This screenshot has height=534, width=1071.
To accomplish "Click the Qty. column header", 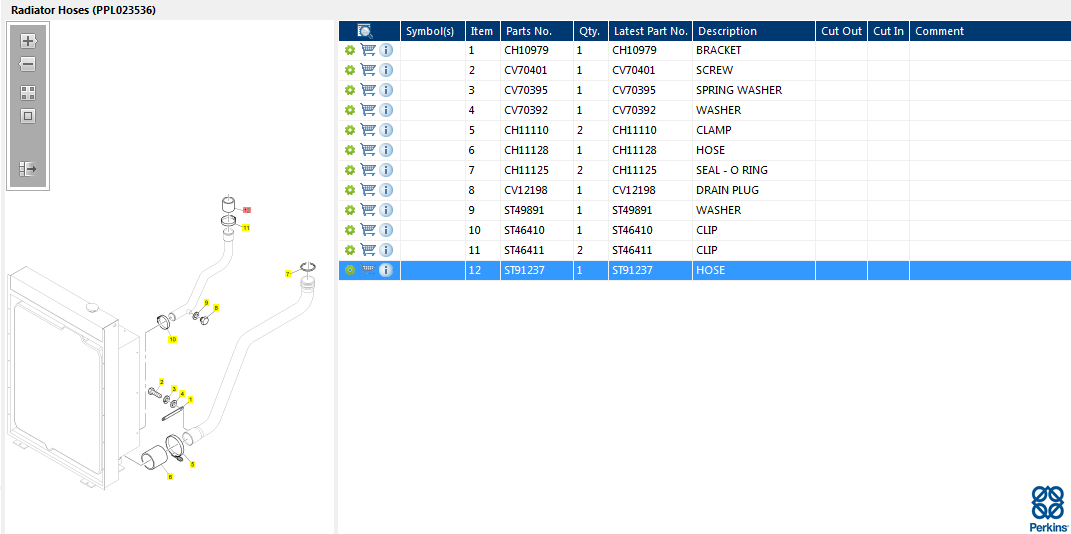I will pos(589,31).
